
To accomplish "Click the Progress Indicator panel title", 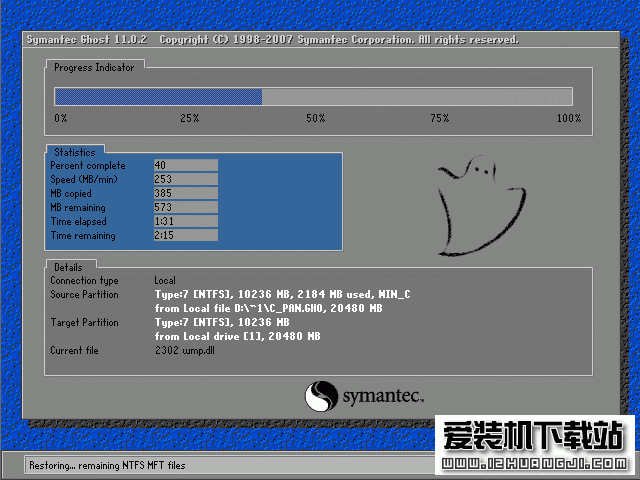I will [x=94, y=67].
